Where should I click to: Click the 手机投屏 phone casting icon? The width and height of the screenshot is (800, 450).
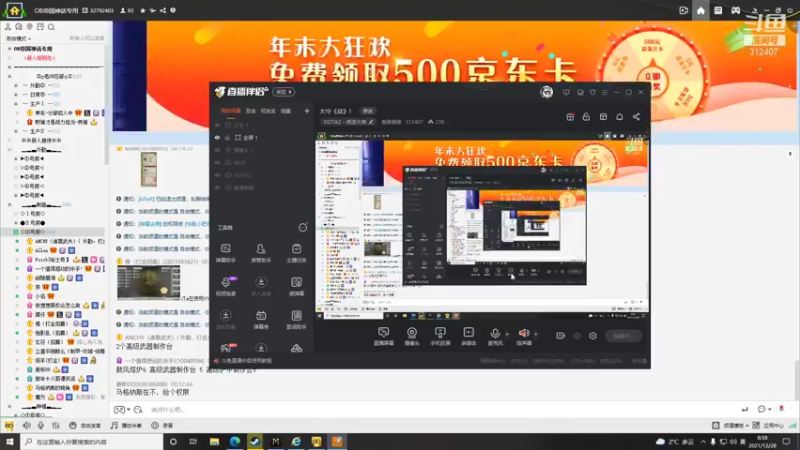(x=440, y=333)
